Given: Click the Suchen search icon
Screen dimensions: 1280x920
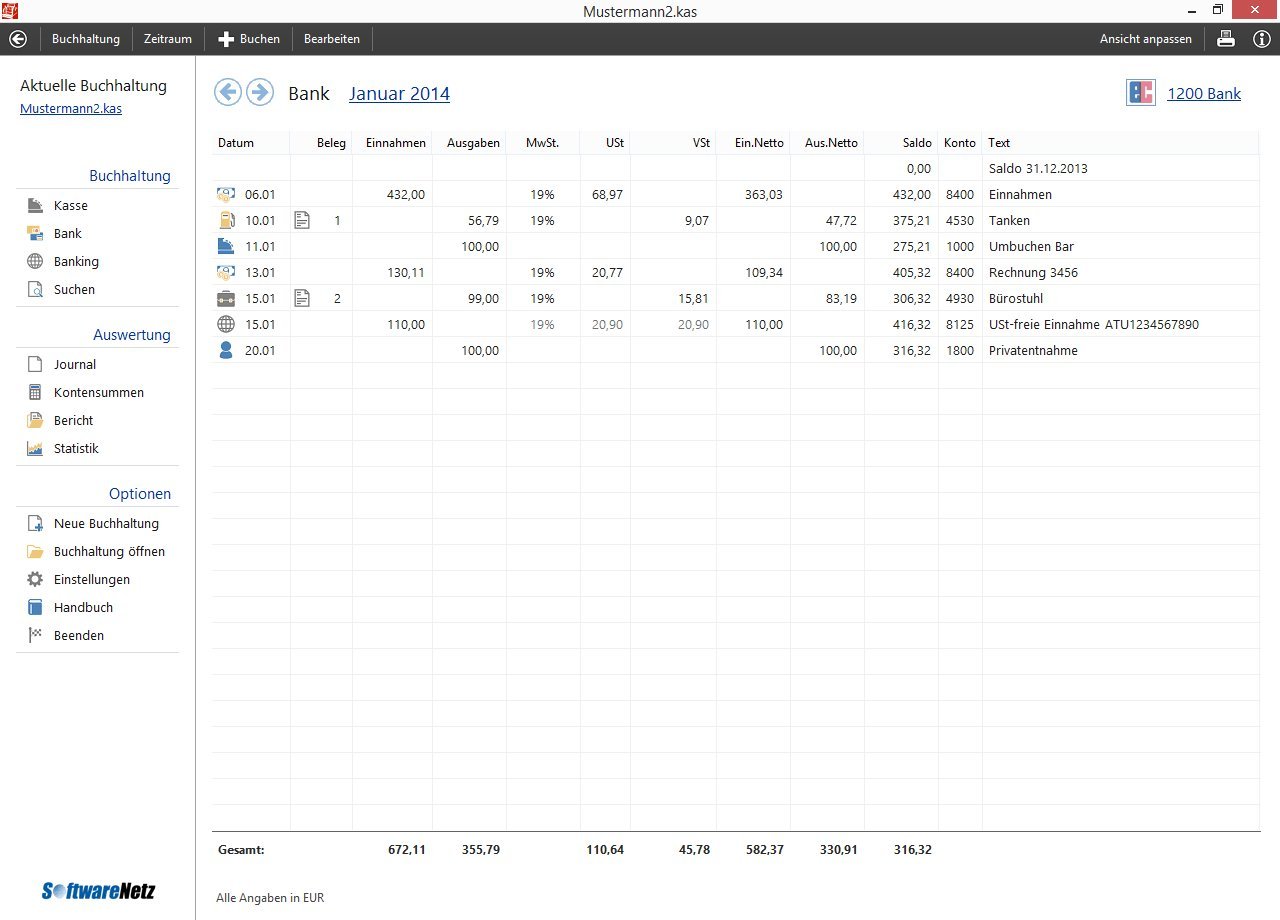Looking at the screenshot, I should tap(35, 289).
